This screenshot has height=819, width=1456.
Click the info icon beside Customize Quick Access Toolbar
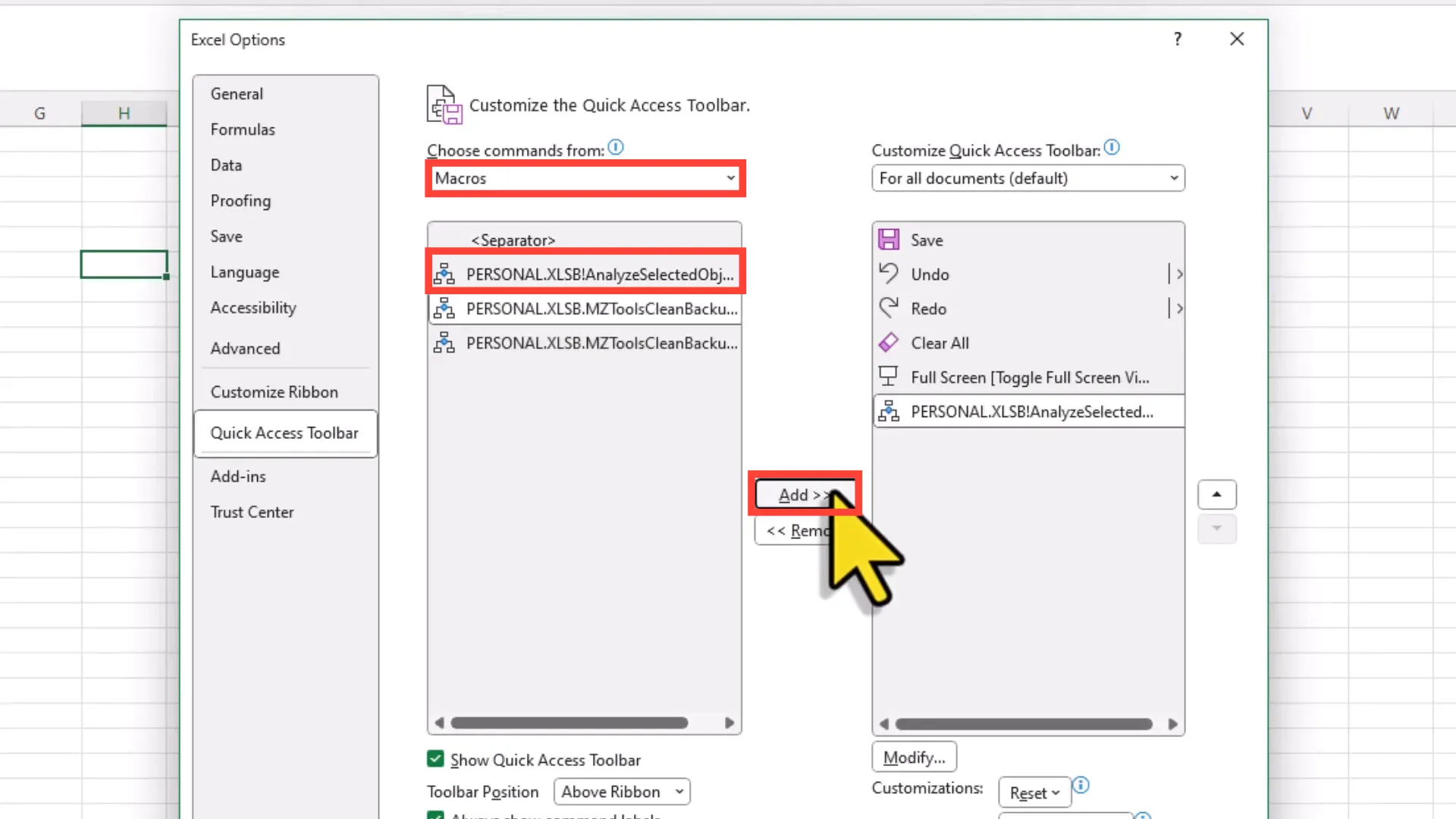coord(1112,148)
